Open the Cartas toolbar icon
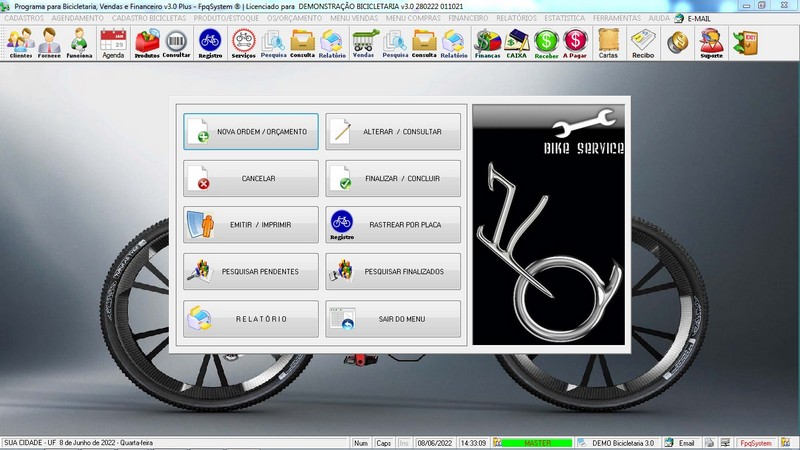The height and width of the screenshot is (450, 800). 608,43
